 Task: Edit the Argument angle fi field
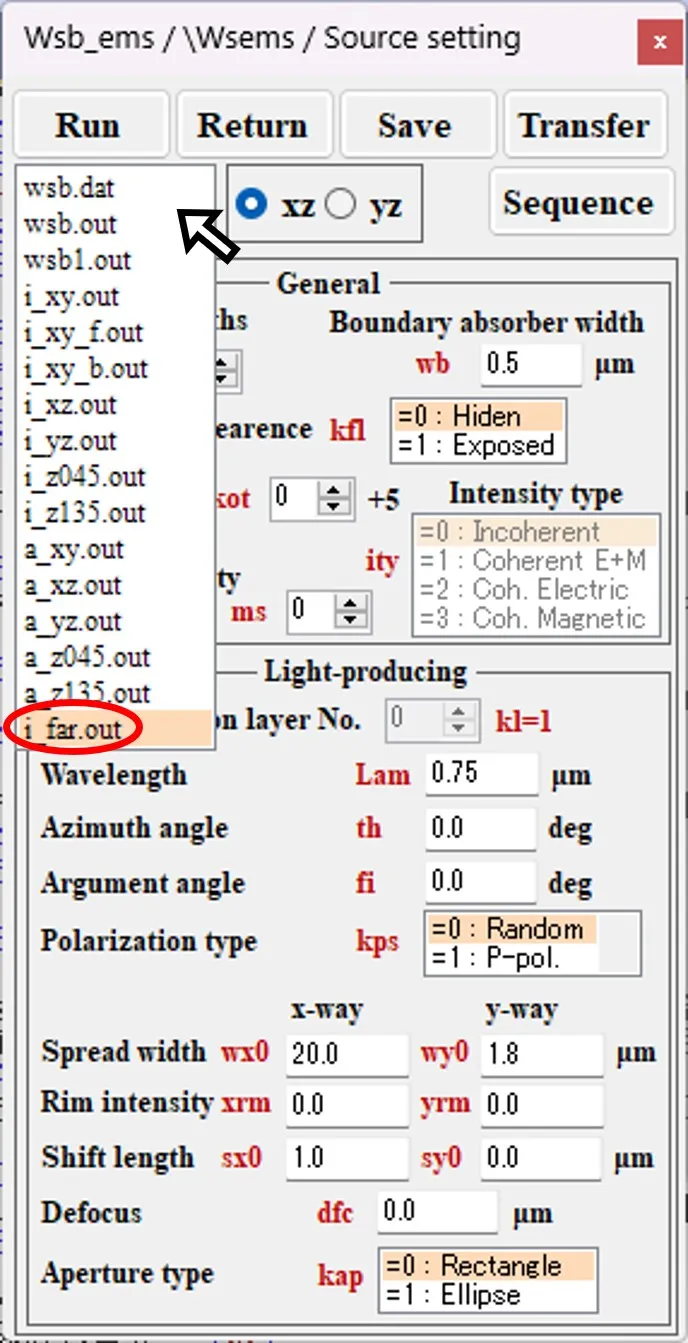(x=480, y=882)
